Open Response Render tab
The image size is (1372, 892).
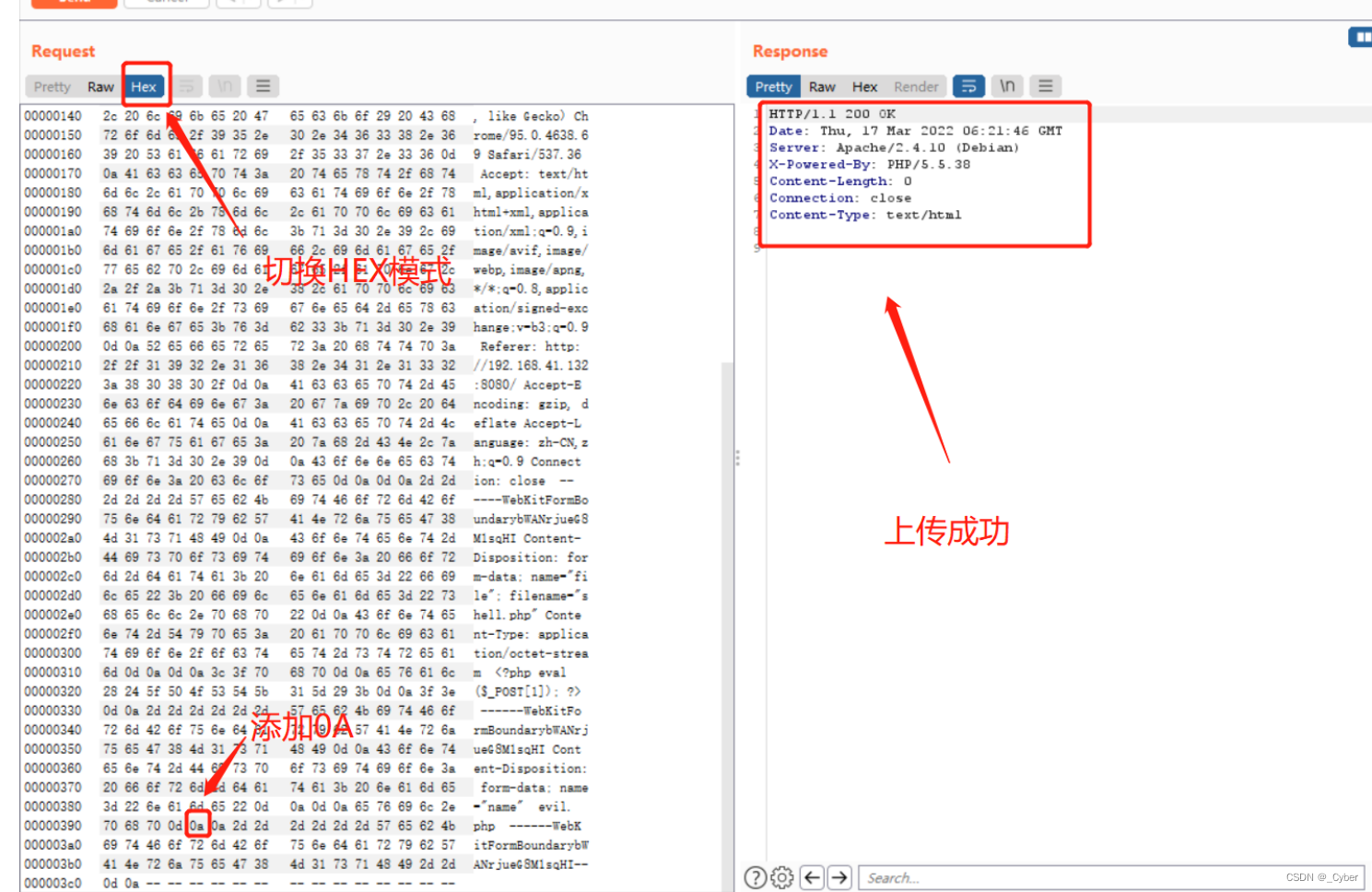click(916, 87)
